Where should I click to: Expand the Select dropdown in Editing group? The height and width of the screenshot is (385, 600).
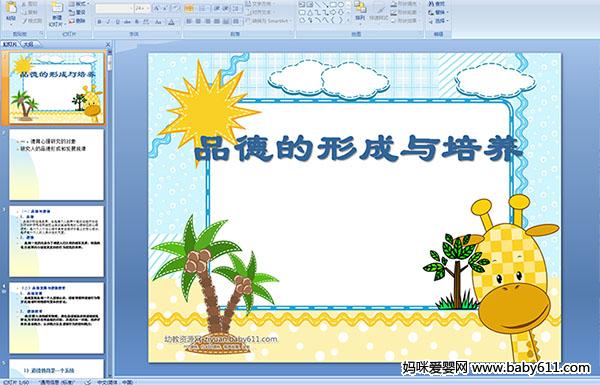point(447,21)
